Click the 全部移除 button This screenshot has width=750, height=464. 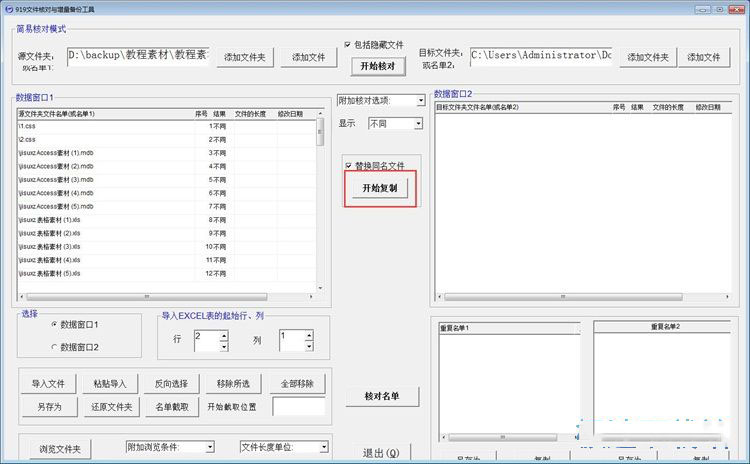298,384
